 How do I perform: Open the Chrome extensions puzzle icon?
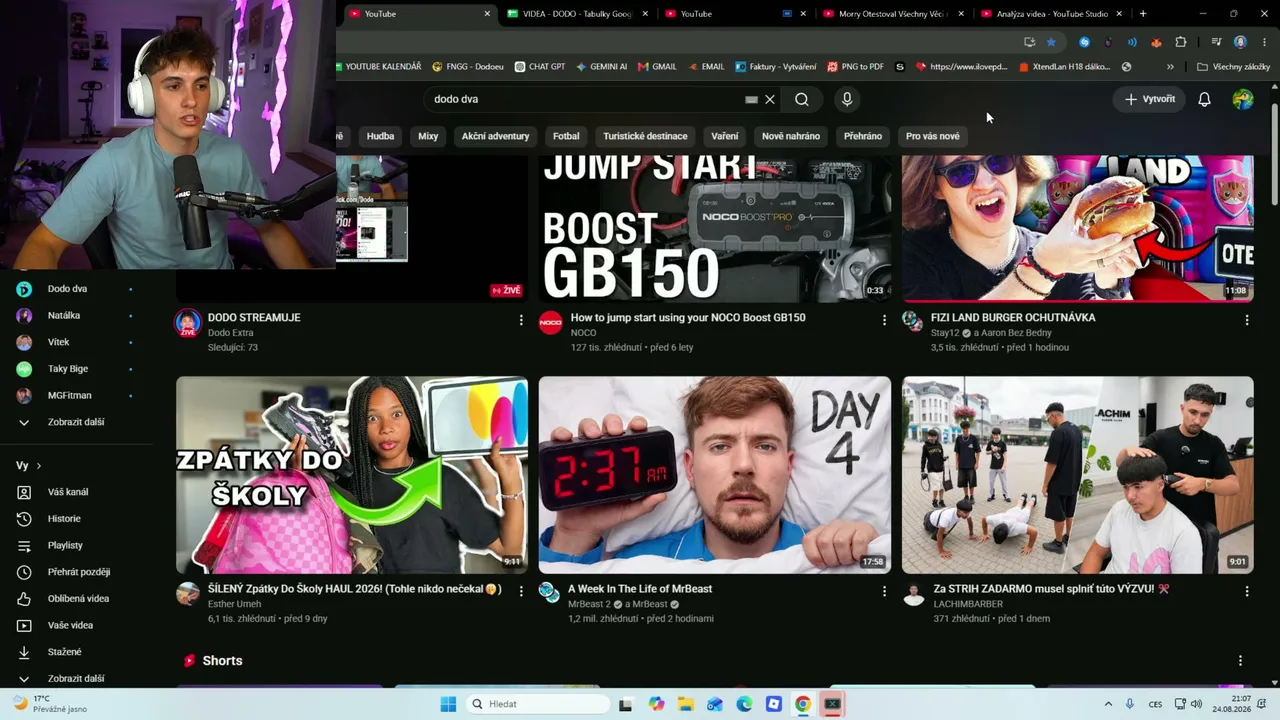[x=1181, y=42]
